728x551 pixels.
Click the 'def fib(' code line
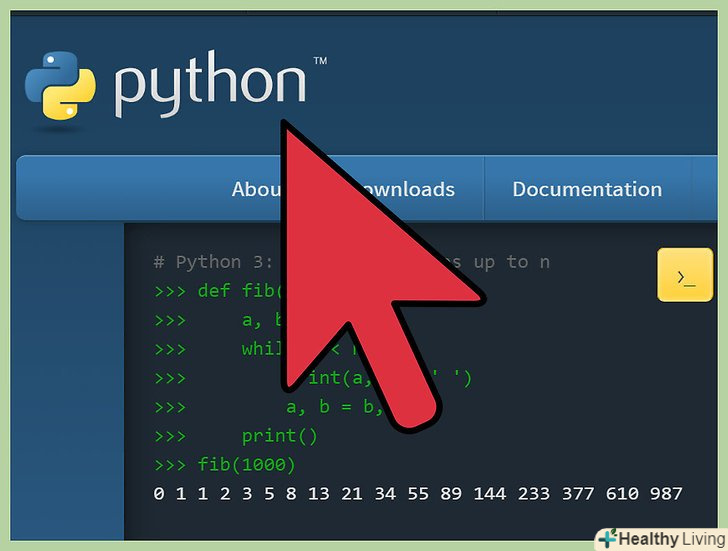pos(218,291)
